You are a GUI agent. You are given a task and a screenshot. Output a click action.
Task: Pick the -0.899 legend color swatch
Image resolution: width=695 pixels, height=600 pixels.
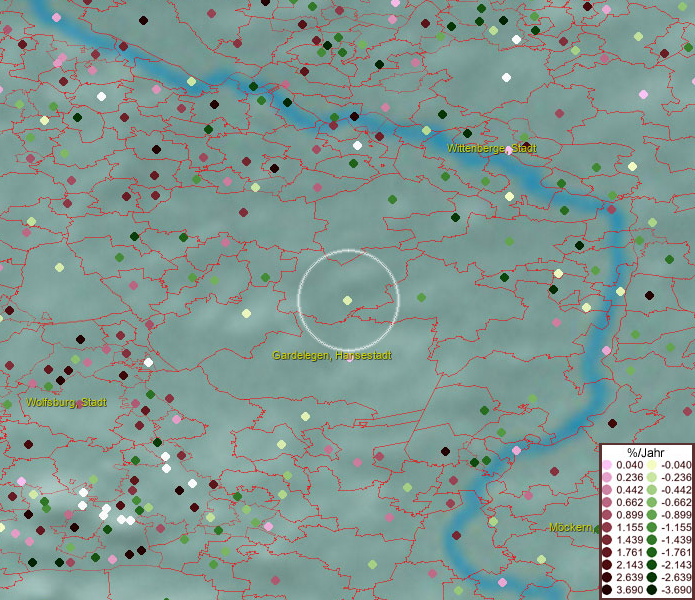point(652,515)
